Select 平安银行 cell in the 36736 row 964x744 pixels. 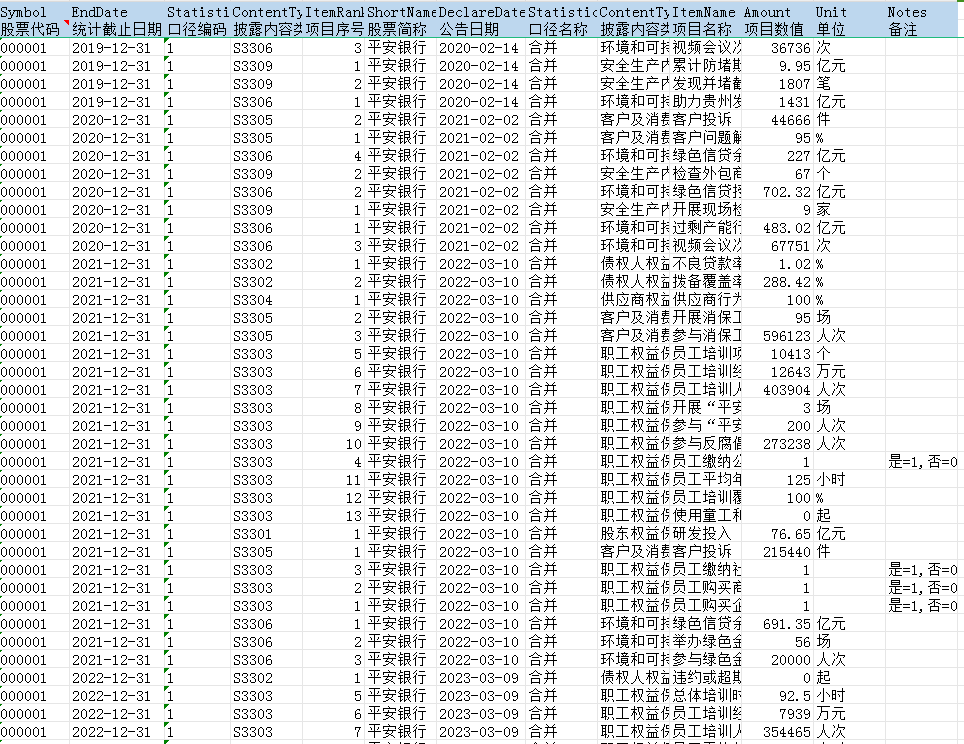(x=401, y=48)
